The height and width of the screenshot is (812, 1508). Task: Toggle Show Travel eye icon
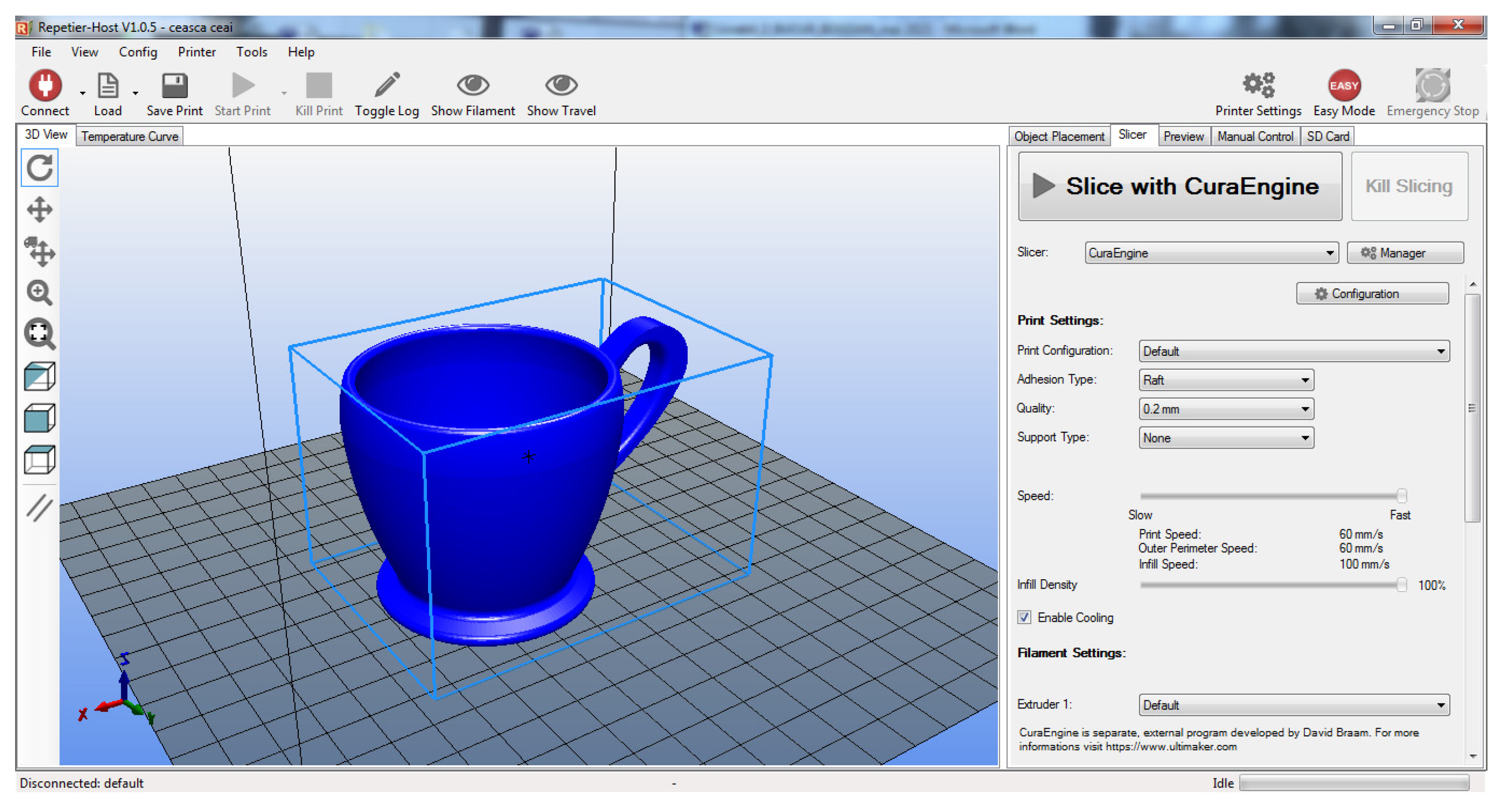[561, 86]
